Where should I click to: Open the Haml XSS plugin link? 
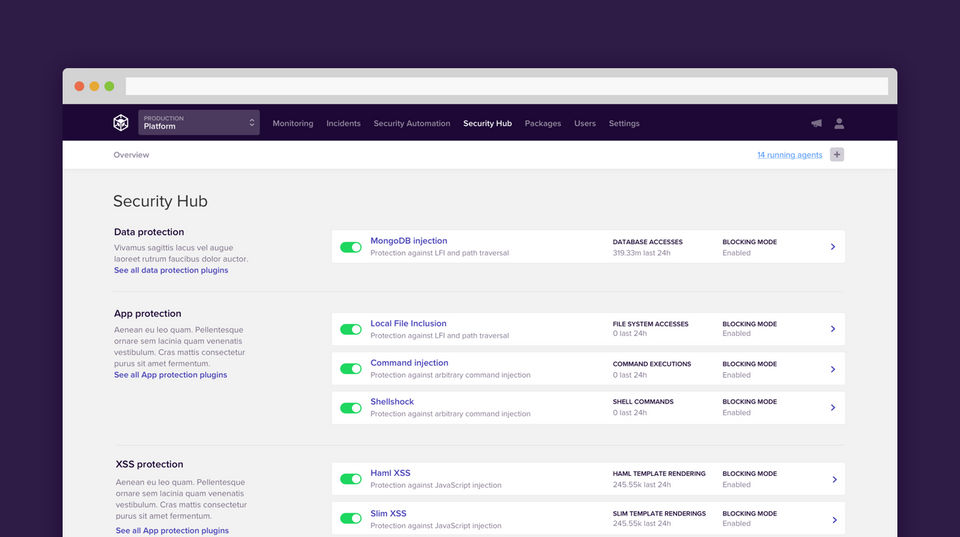(390, 473)
